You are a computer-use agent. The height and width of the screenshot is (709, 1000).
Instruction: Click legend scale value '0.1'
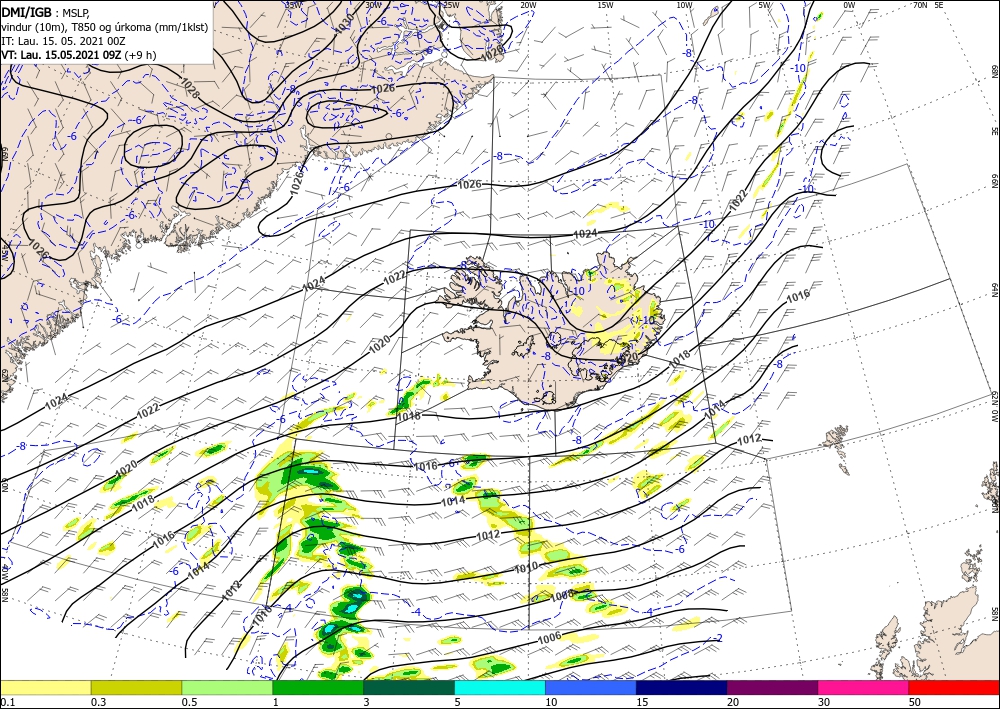coord(7,702)
